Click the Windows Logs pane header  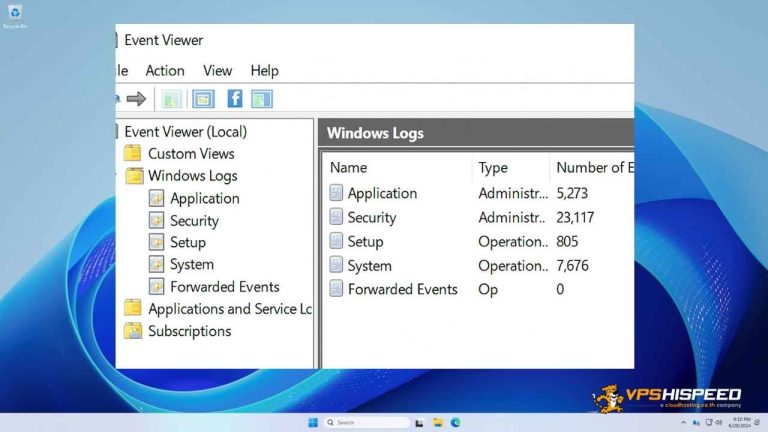pyautogui.click(x=476, y=133)
